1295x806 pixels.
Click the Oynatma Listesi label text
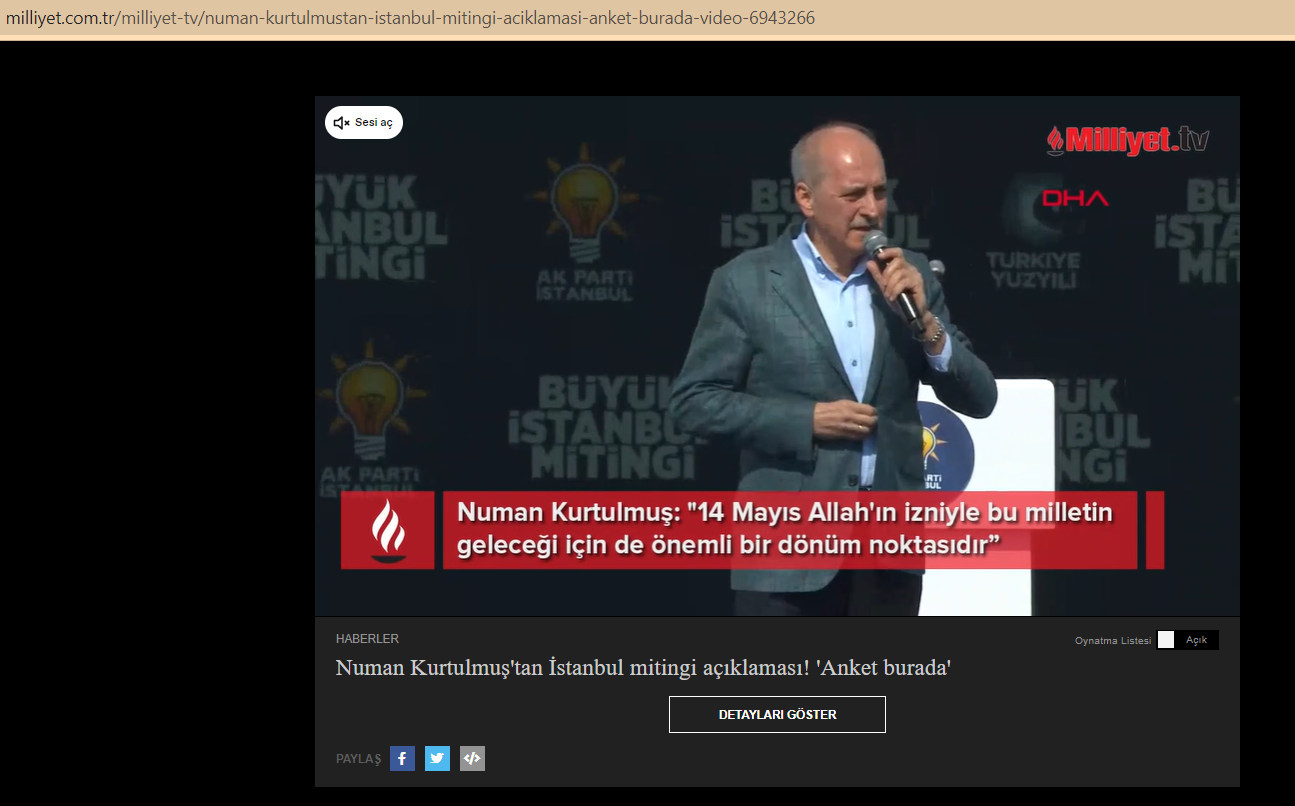[1112, 641]
